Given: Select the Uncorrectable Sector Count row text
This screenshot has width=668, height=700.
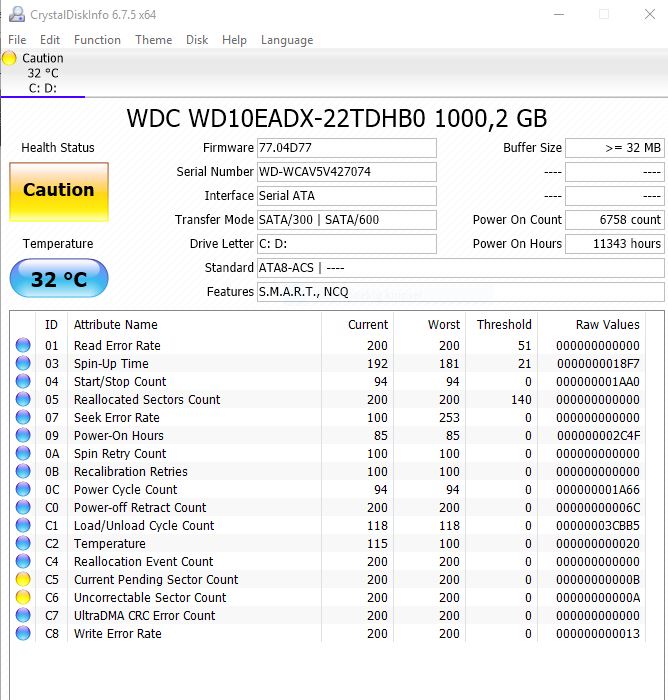Looking at the screenshot, I should click(x=150, y=597).
